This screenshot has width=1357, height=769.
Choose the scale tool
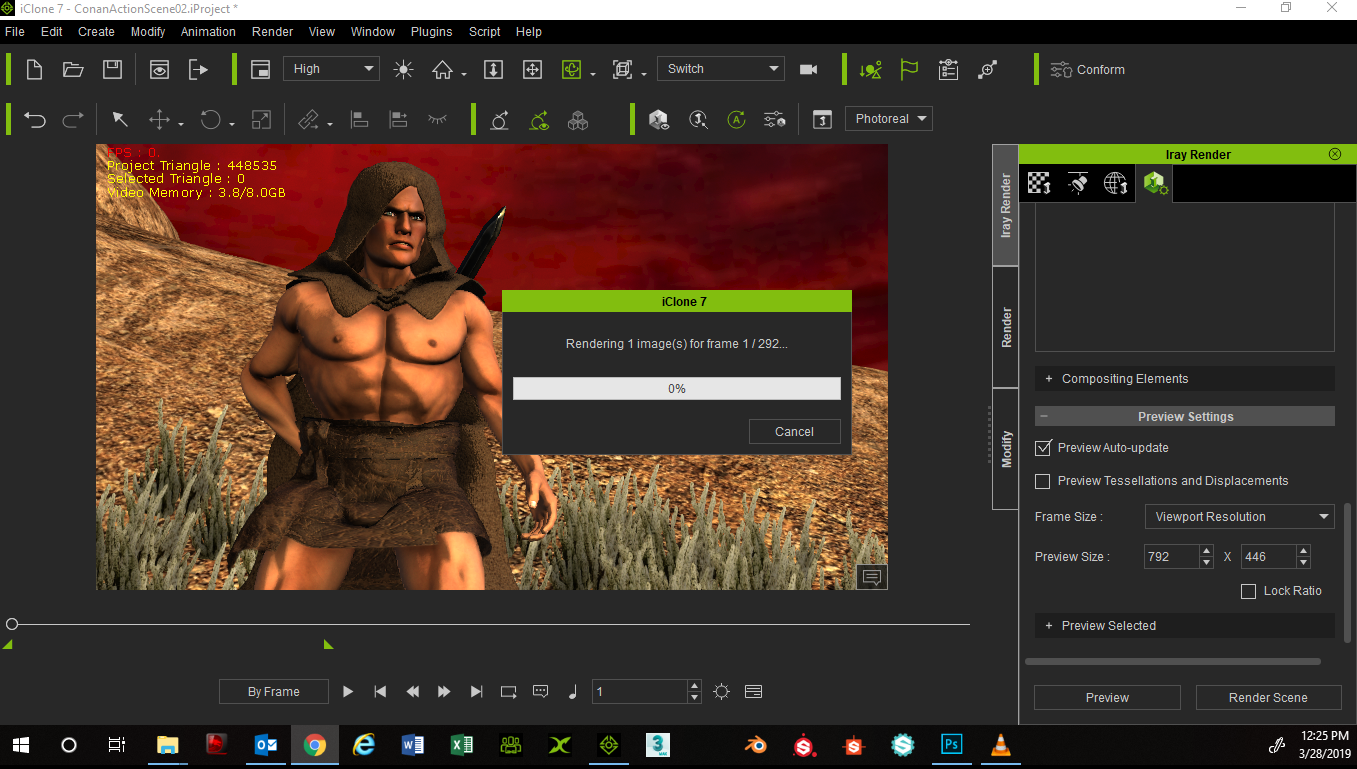[x=261, y=120]
